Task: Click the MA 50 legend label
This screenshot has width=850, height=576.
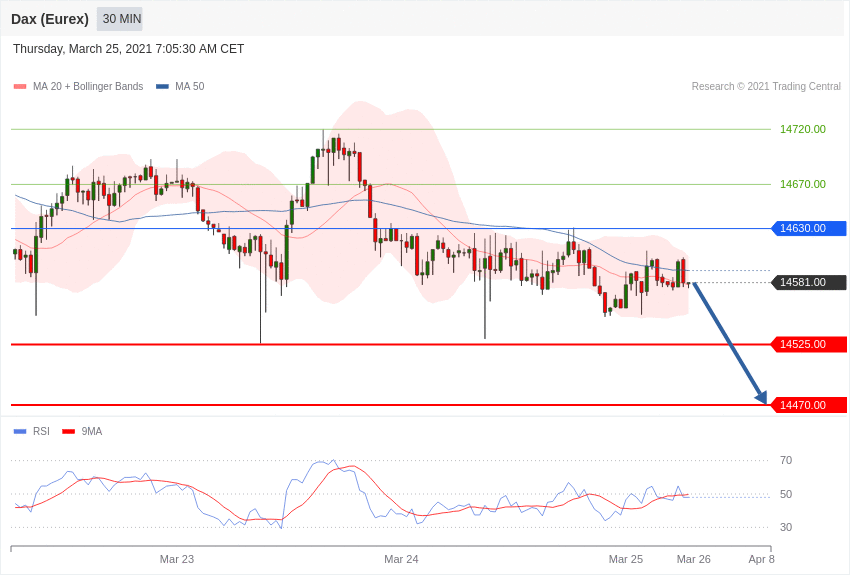Action: (190, 86)
